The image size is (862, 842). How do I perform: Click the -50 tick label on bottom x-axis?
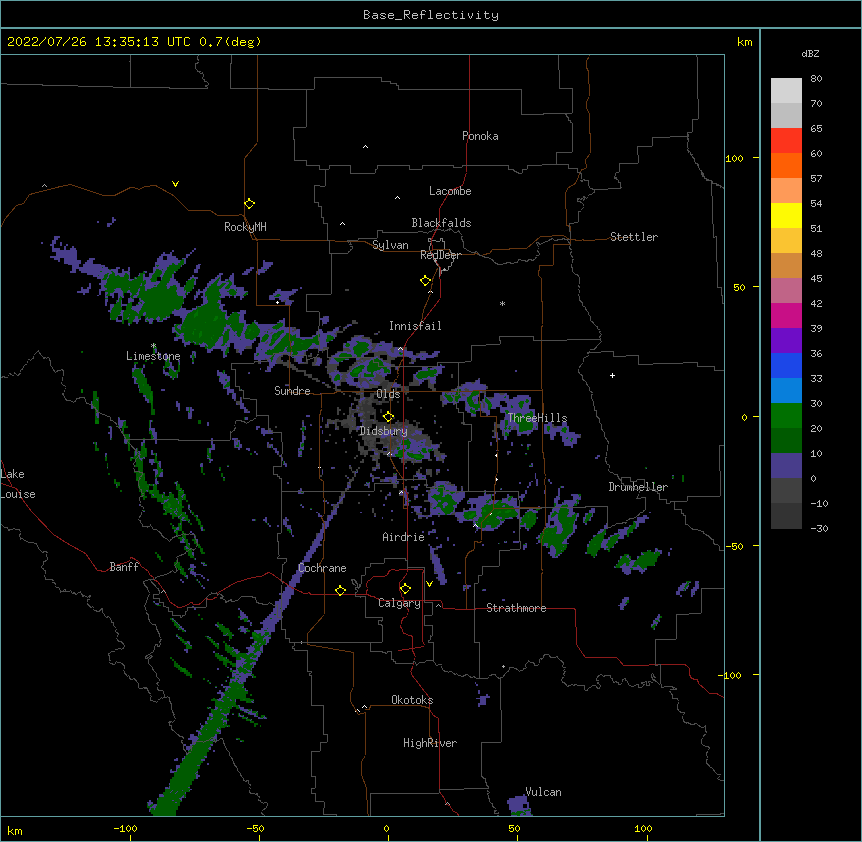coord(255,828)
